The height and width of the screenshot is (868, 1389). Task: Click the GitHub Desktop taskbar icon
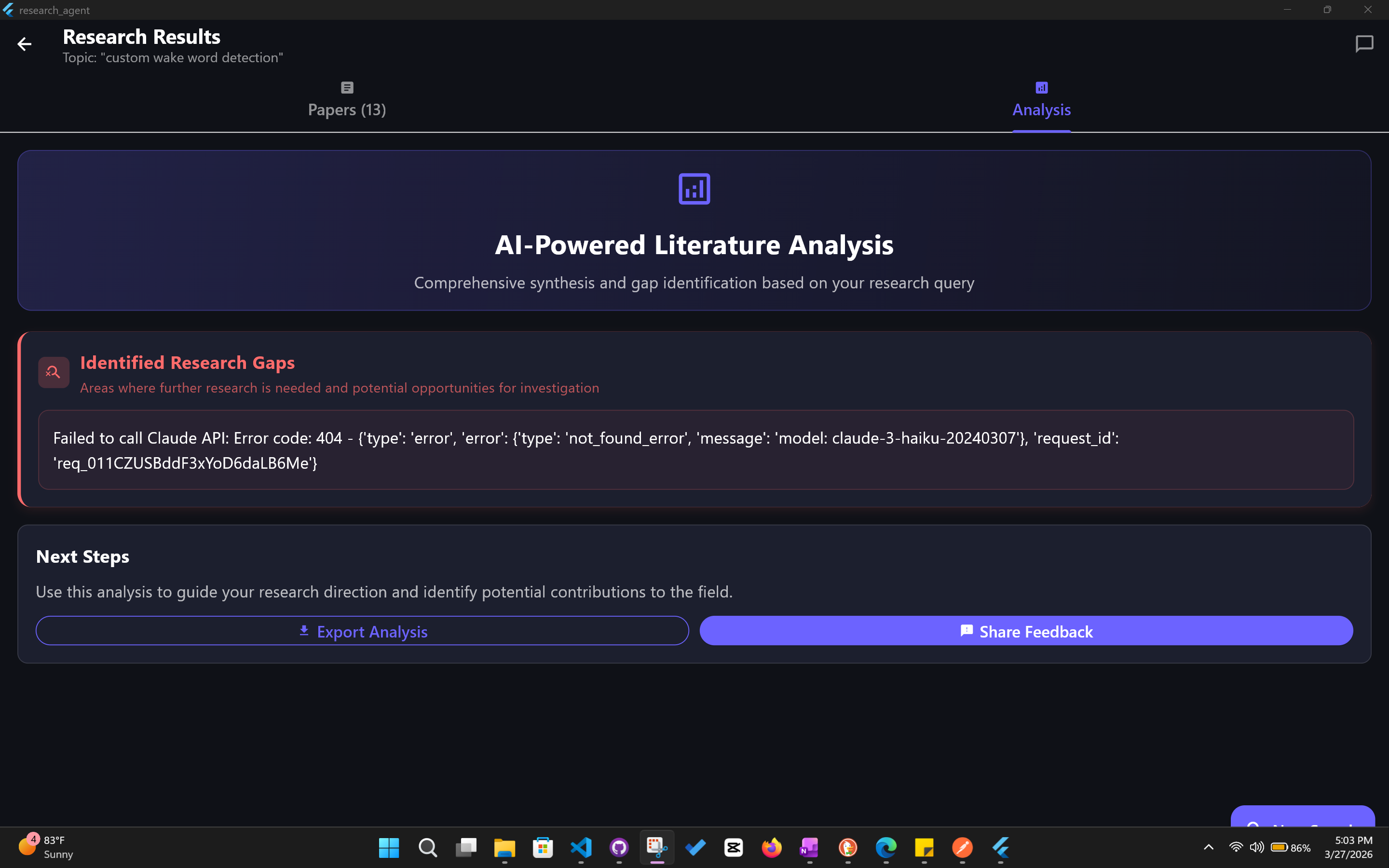(619, 847)
